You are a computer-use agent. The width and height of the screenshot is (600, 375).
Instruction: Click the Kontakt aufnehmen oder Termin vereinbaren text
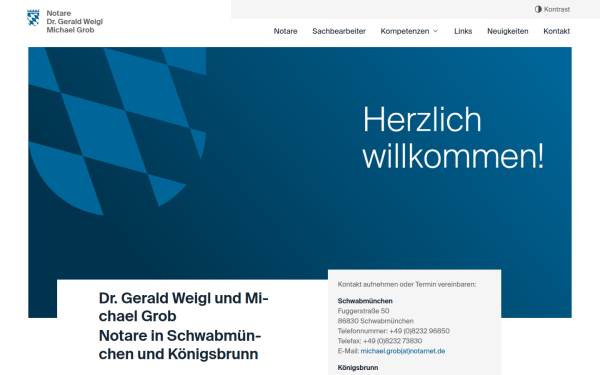407,284
